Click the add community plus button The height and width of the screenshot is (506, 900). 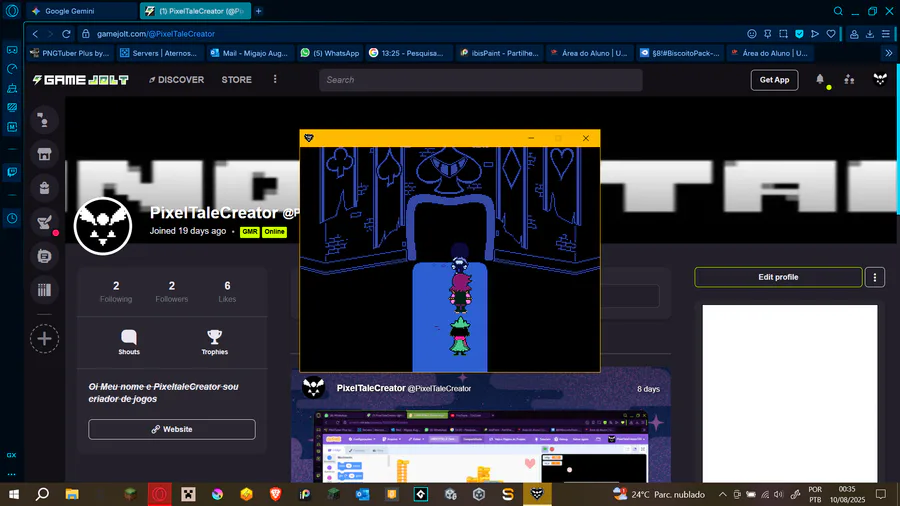(44, 338)
